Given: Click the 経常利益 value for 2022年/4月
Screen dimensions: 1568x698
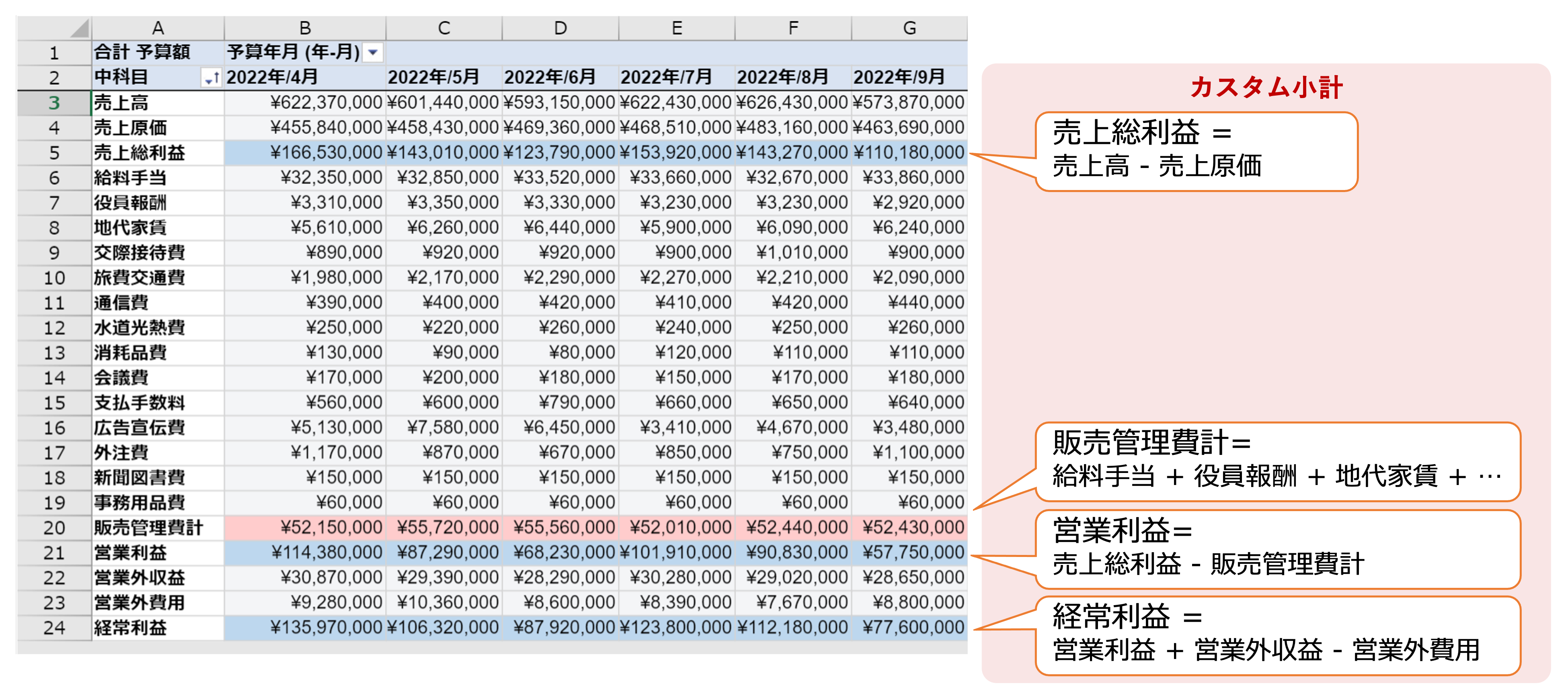Looking at the screenshot, I should [305, 627].
